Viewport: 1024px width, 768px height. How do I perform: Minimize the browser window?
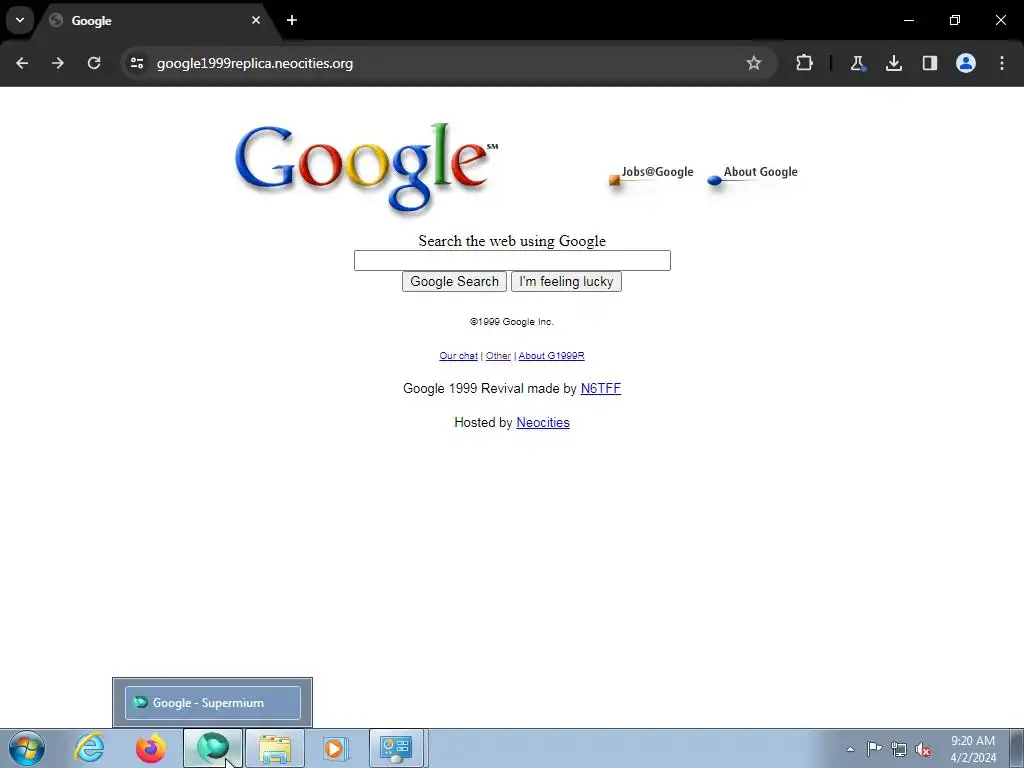908,20
